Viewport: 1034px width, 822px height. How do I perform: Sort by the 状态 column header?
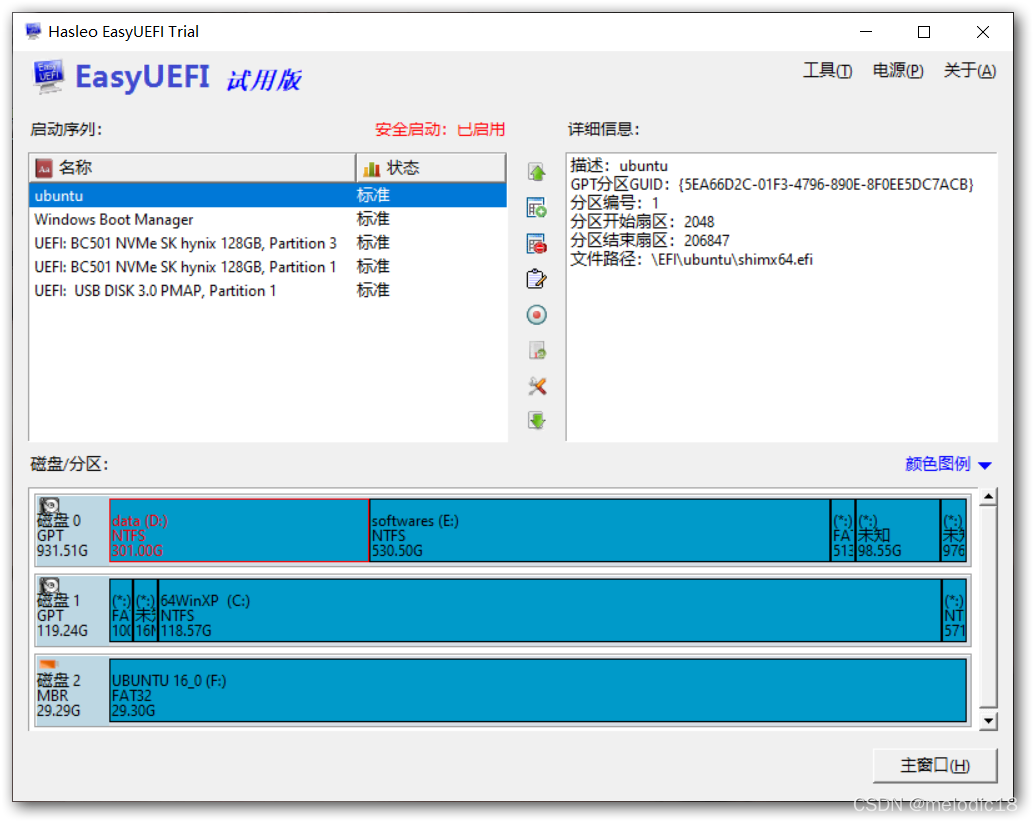coord(431,168)
